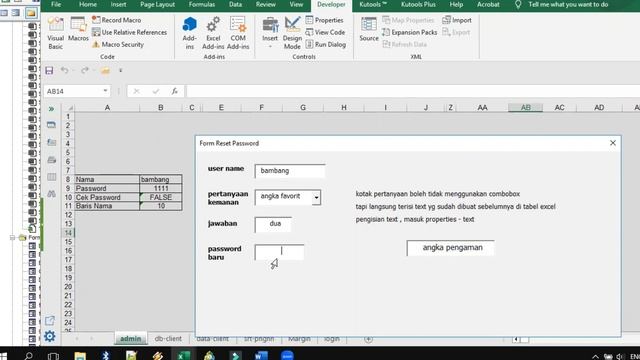Open Excel from the taskbar
The height and width of the screenshot is (360, 640).
(x=183, y=356)
